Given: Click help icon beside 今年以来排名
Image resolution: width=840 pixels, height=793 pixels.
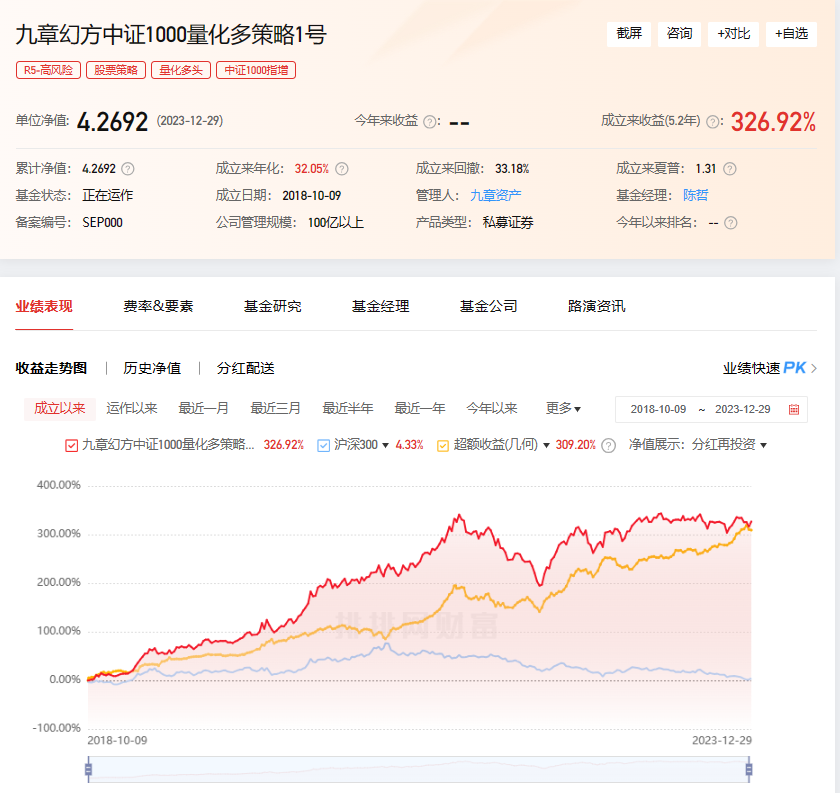Looking at the screenshot, I should [731, 222].
